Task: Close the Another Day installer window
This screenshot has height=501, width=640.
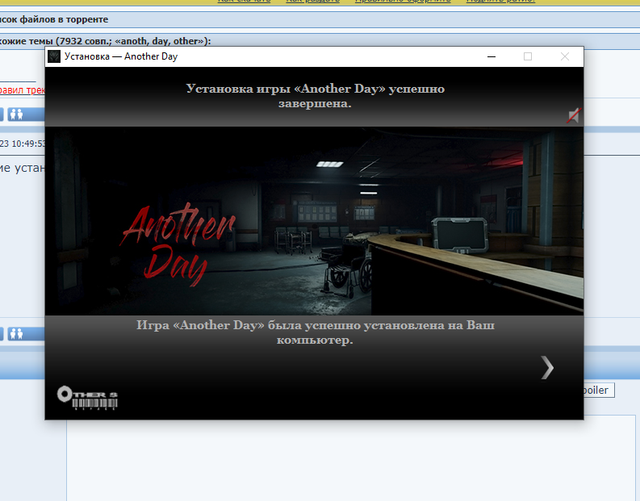Action: (x=565, y=57)
